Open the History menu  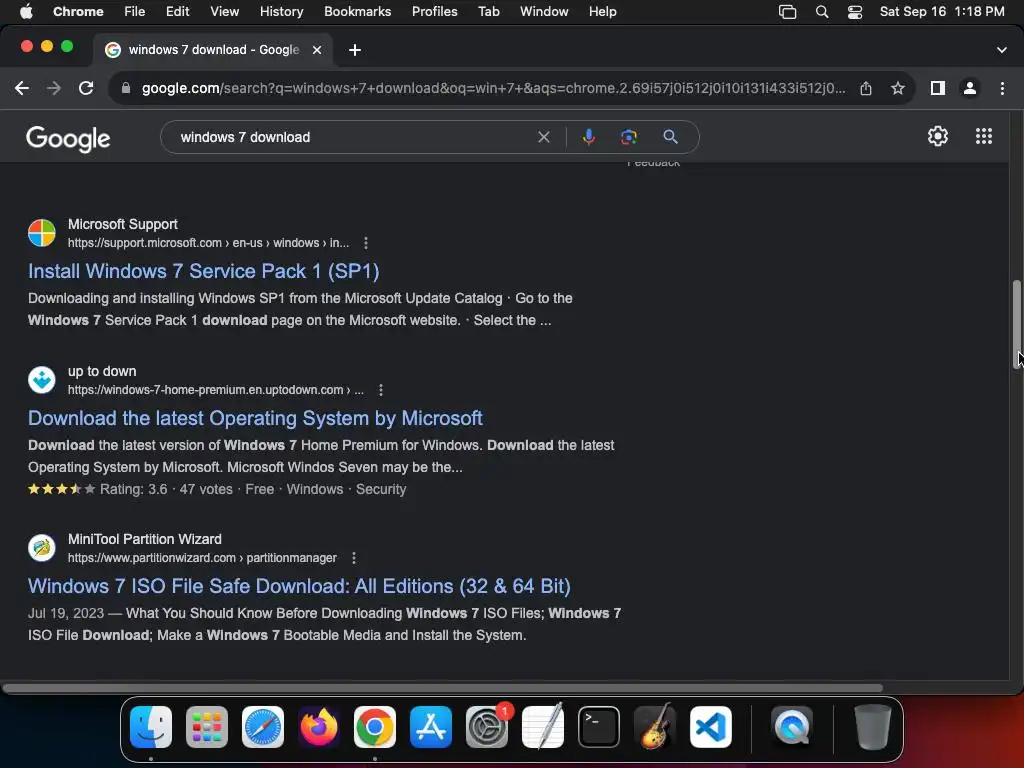point(281,12)
